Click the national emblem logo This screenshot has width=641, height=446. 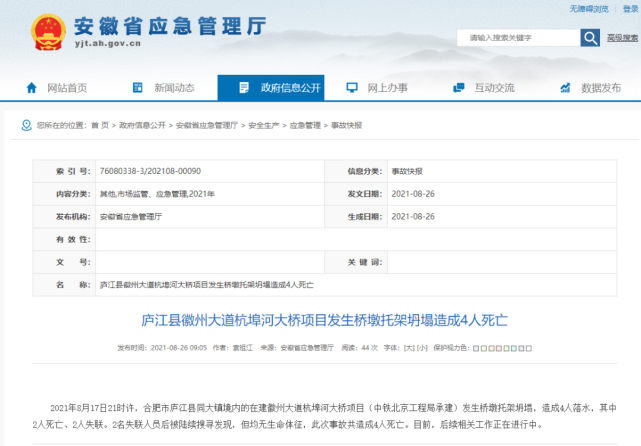49,32
